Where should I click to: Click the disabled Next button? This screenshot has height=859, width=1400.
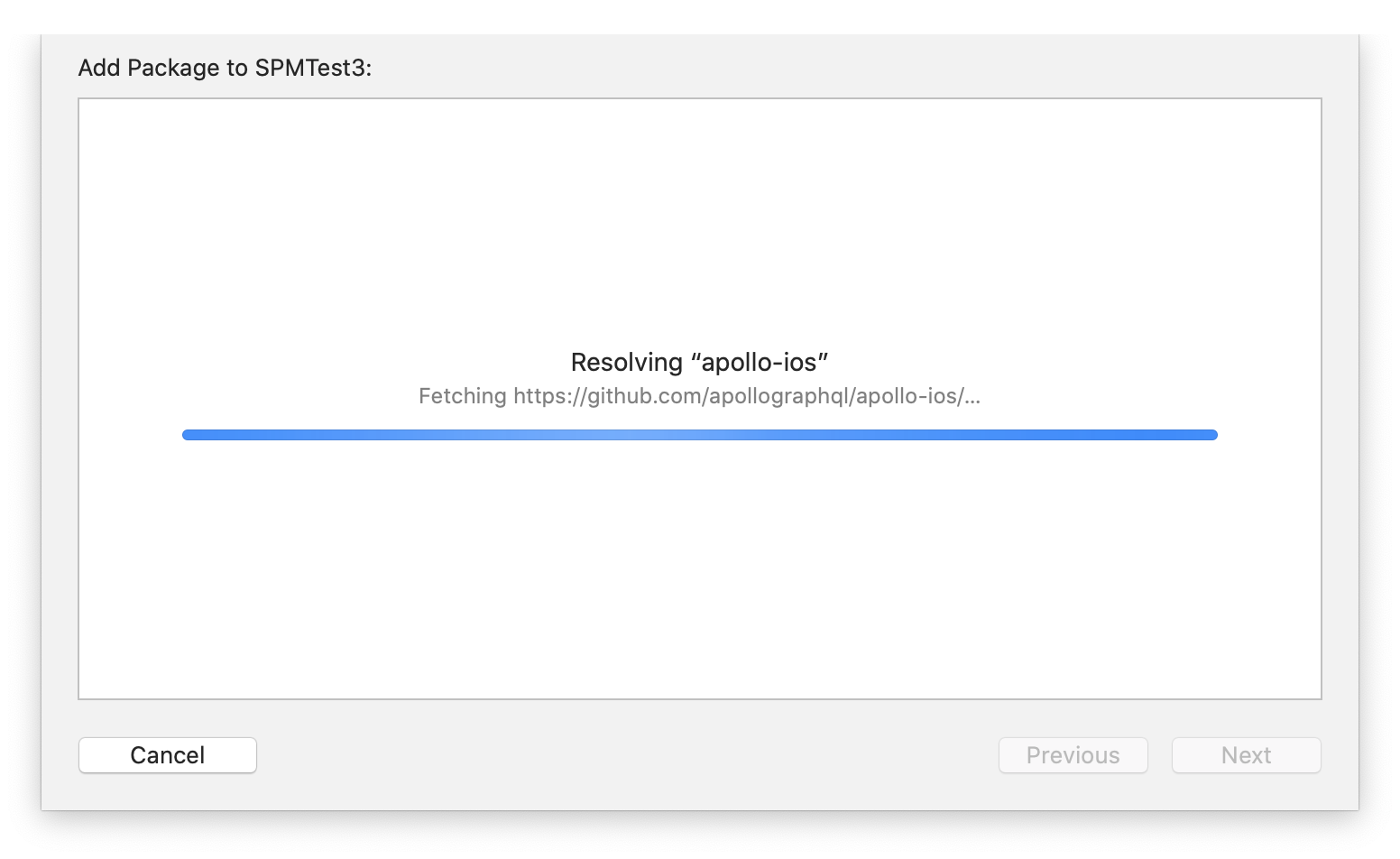(x=1247, y=755)
